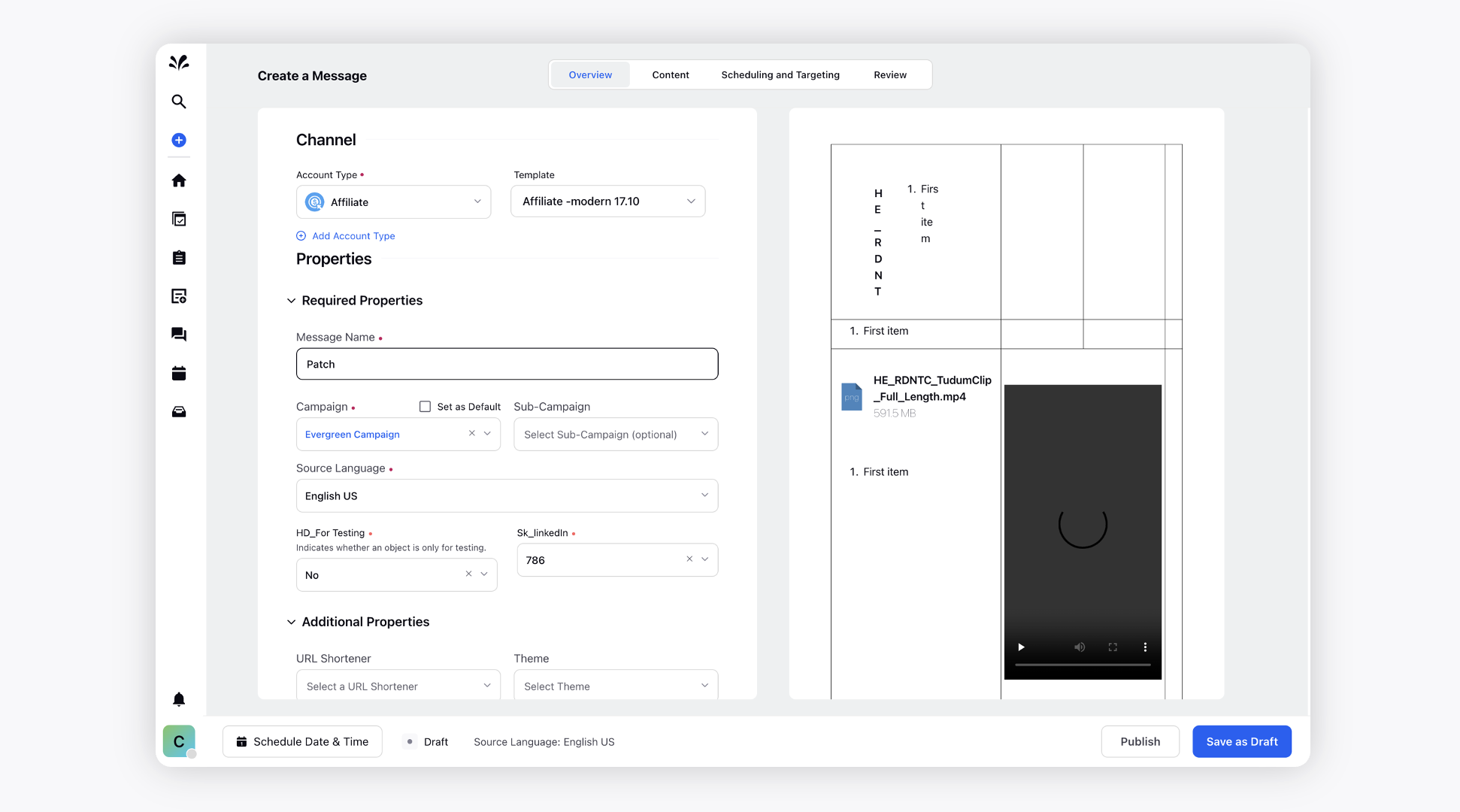Click the '591.5 MB' file size text
Viewport: 1460px width, 812px height.
895,414
